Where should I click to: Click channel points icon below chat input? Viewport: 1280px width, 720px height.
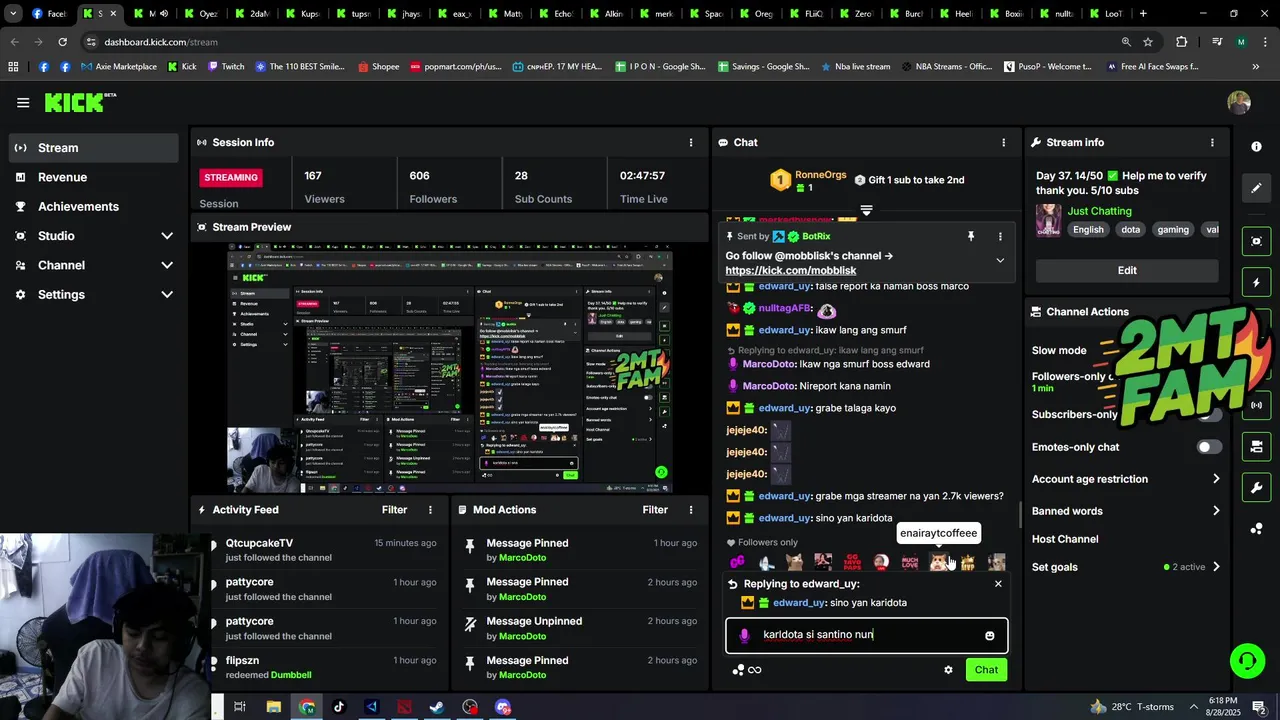(738, 670)
